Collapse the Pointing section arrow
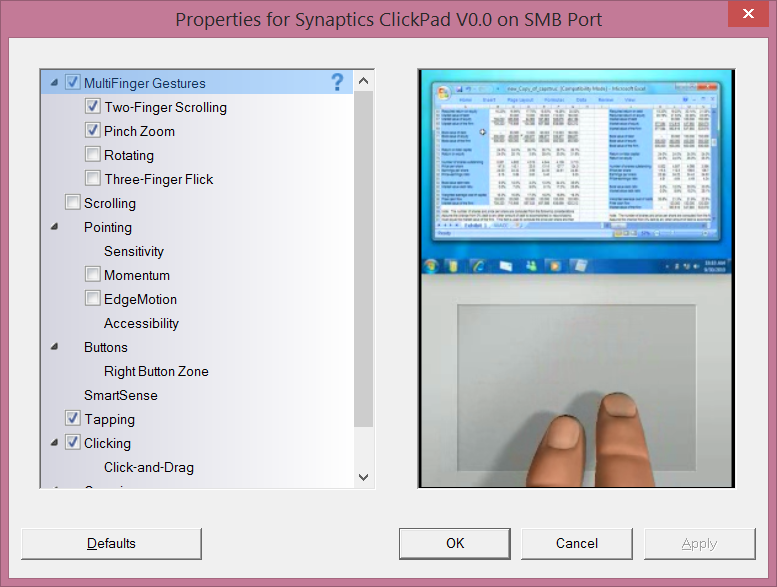This screenshot has width=777, height=587. point(53,228)
